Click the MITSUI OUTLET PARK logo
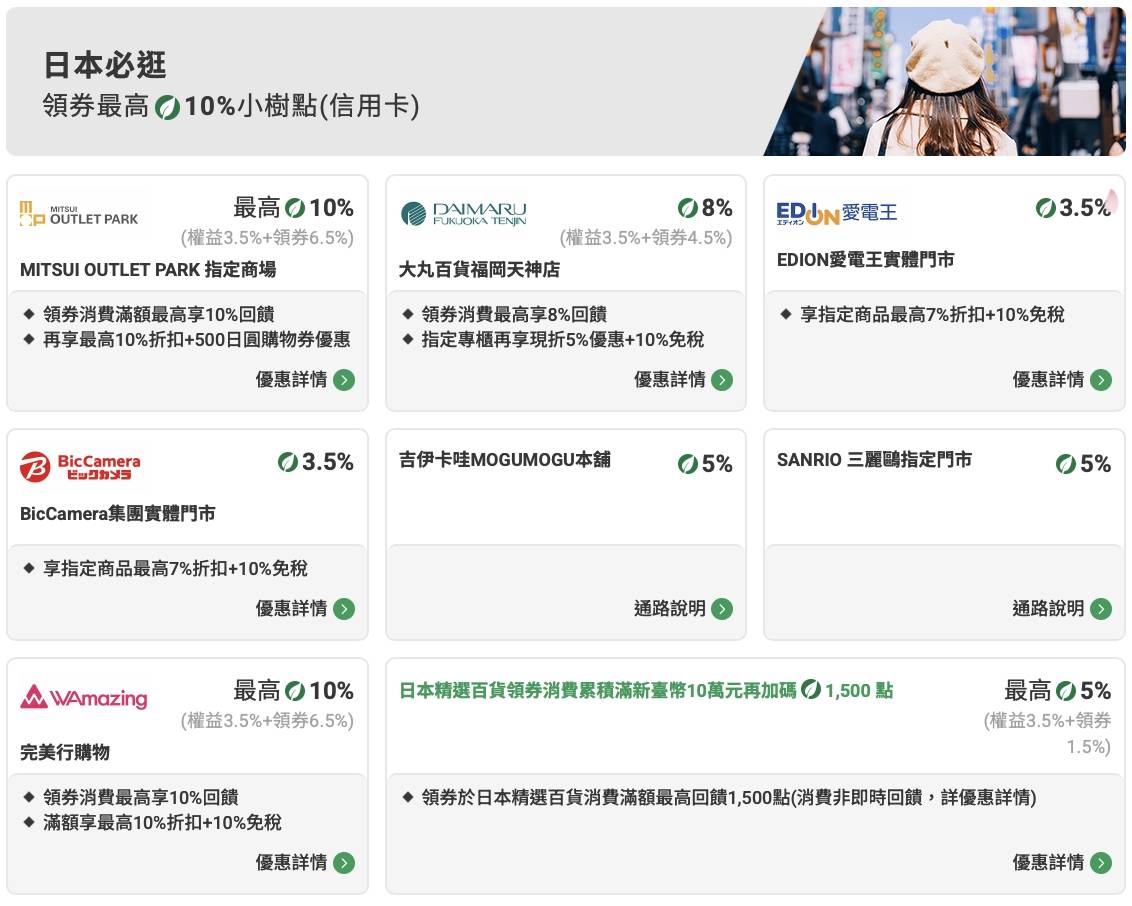 click(79, 213)
